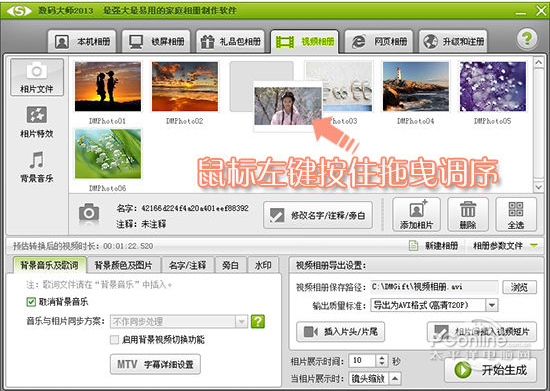Increase 相片展示时间 with up stepper
The image size is (550, 391).
click(x=382, y=357)
